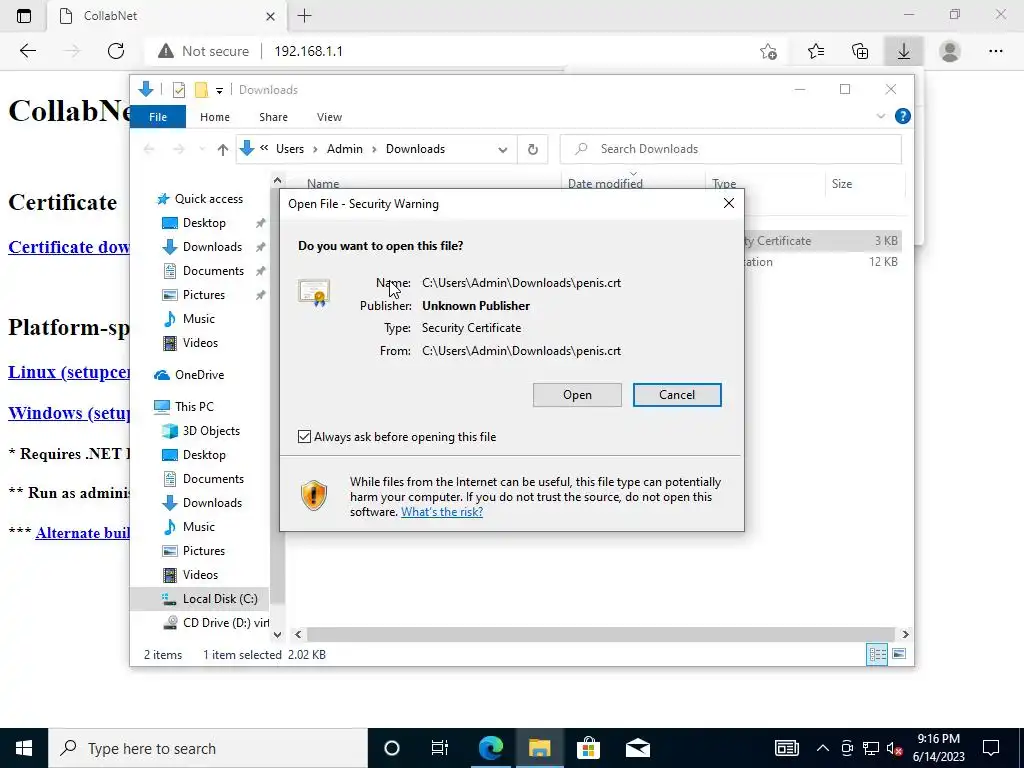Switch to the Share ribbon tab
The height and width of the screenshot is (768, 1024).
pos(273,117)
